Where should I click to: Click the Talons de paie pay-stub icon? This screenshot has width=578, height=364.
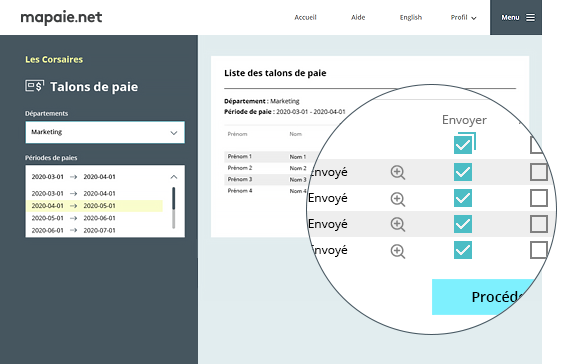[35, 86]
